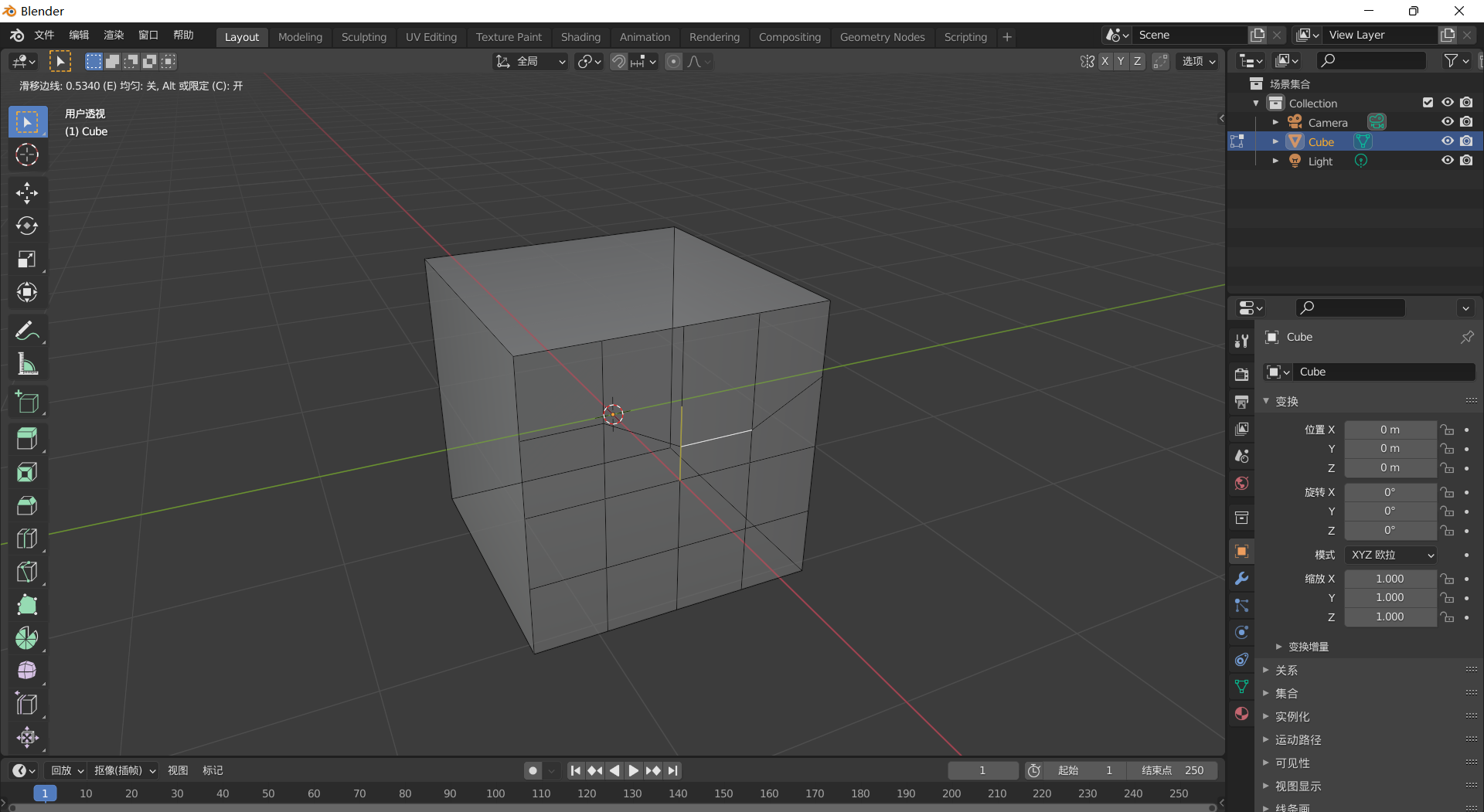Open the World properties tab
1484x812 pixels.
pos(1241,484)
